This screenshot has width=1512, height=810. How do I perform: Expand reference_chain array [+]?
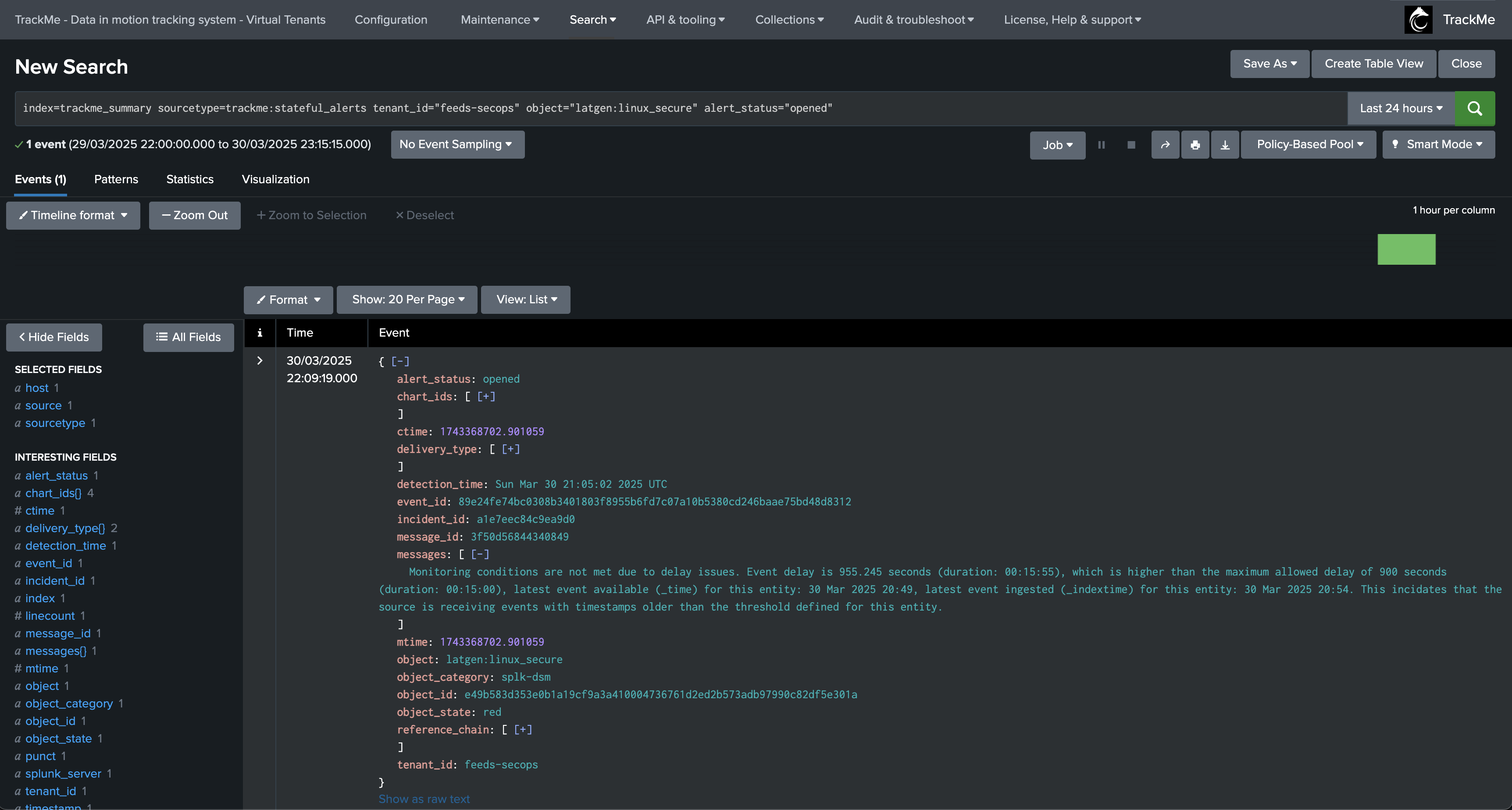(x=523, y=730)
